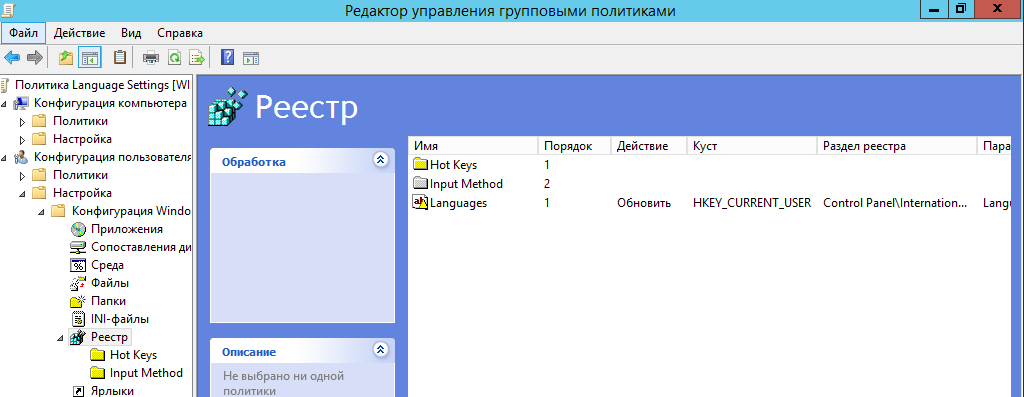Collapse the Обработка panel chevron
The height and width of the screenshot is (397, 1024).
tap(380, 160)
